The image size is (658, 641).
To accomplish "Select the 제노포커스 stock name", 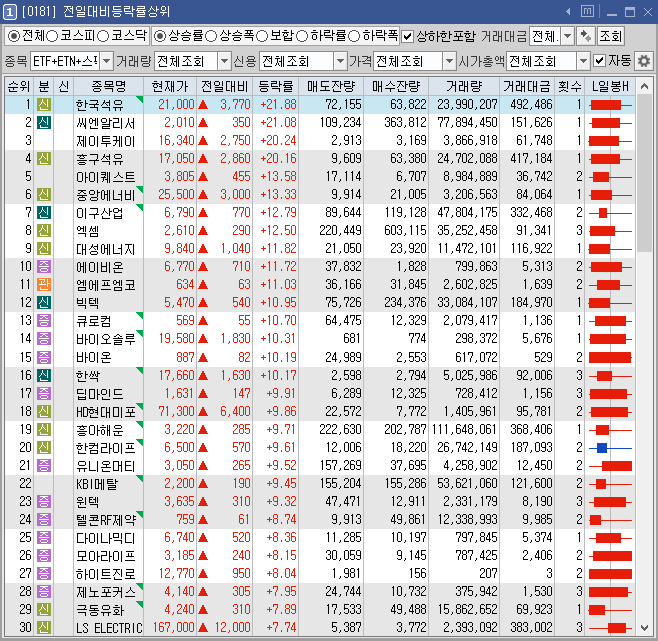I will 106,592.
